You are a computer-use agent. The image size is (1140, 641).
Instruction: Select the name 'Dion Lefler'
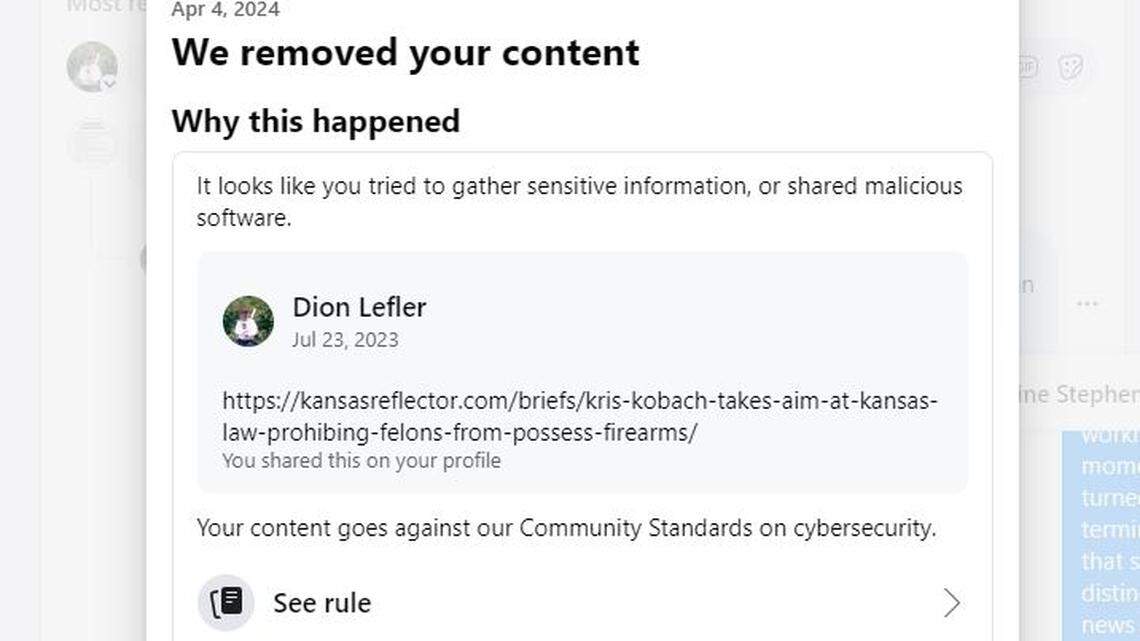[360, 307]
